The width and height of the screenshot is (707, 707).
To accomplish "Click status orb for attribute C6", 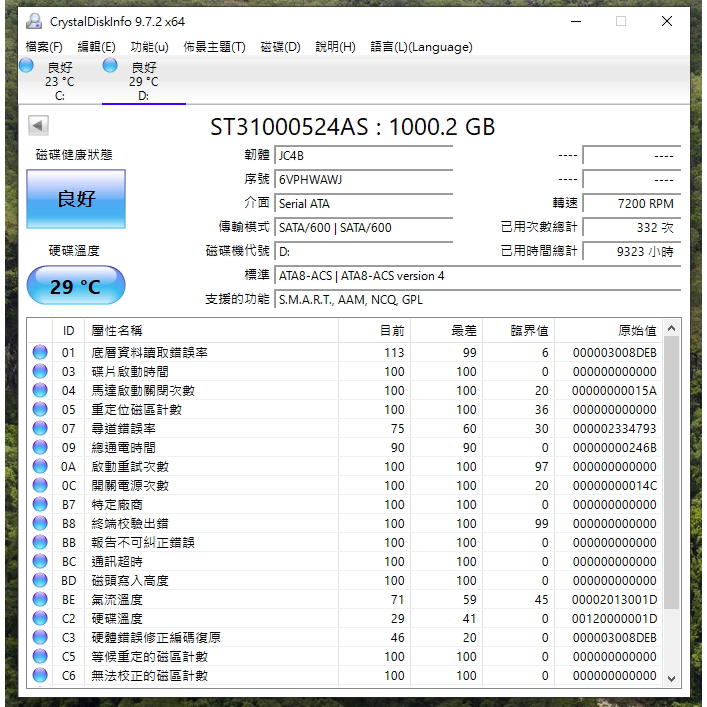I will click(40, 675).
